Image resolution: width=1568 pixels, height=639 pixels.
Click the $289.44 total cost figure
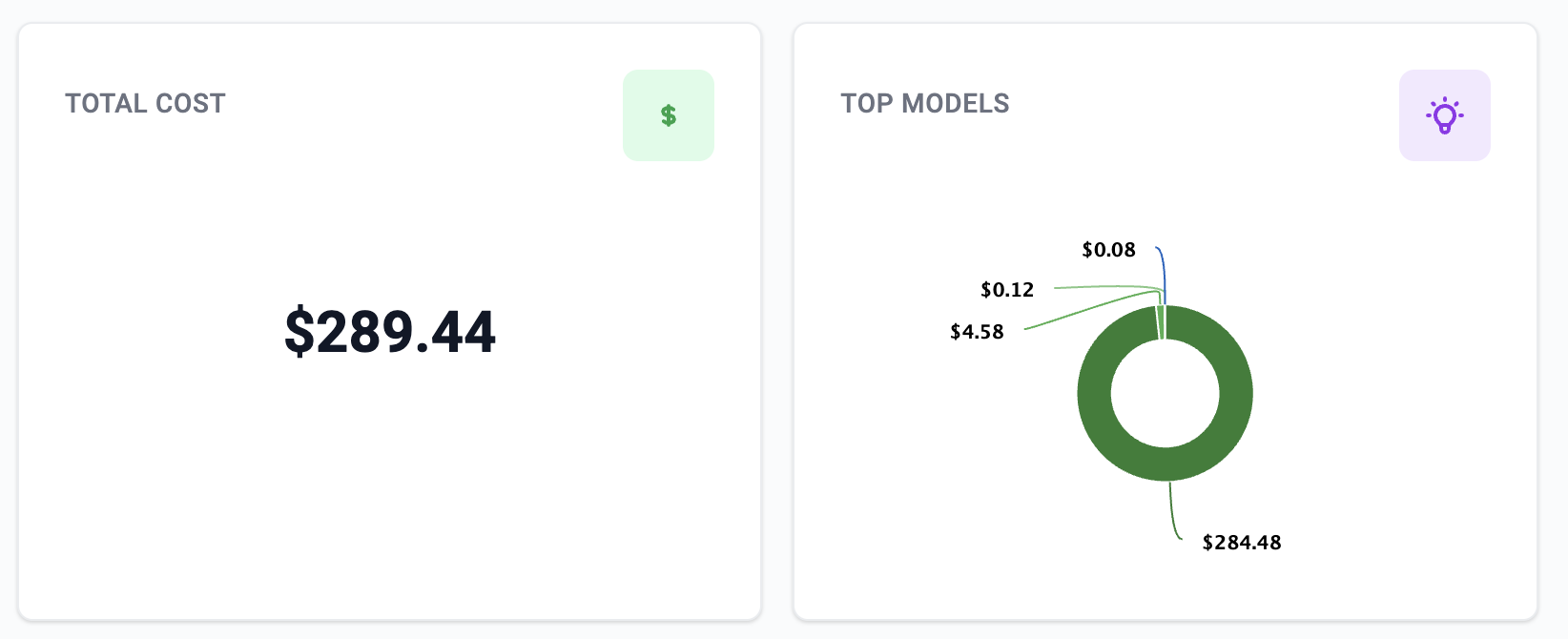pos(390,332)
